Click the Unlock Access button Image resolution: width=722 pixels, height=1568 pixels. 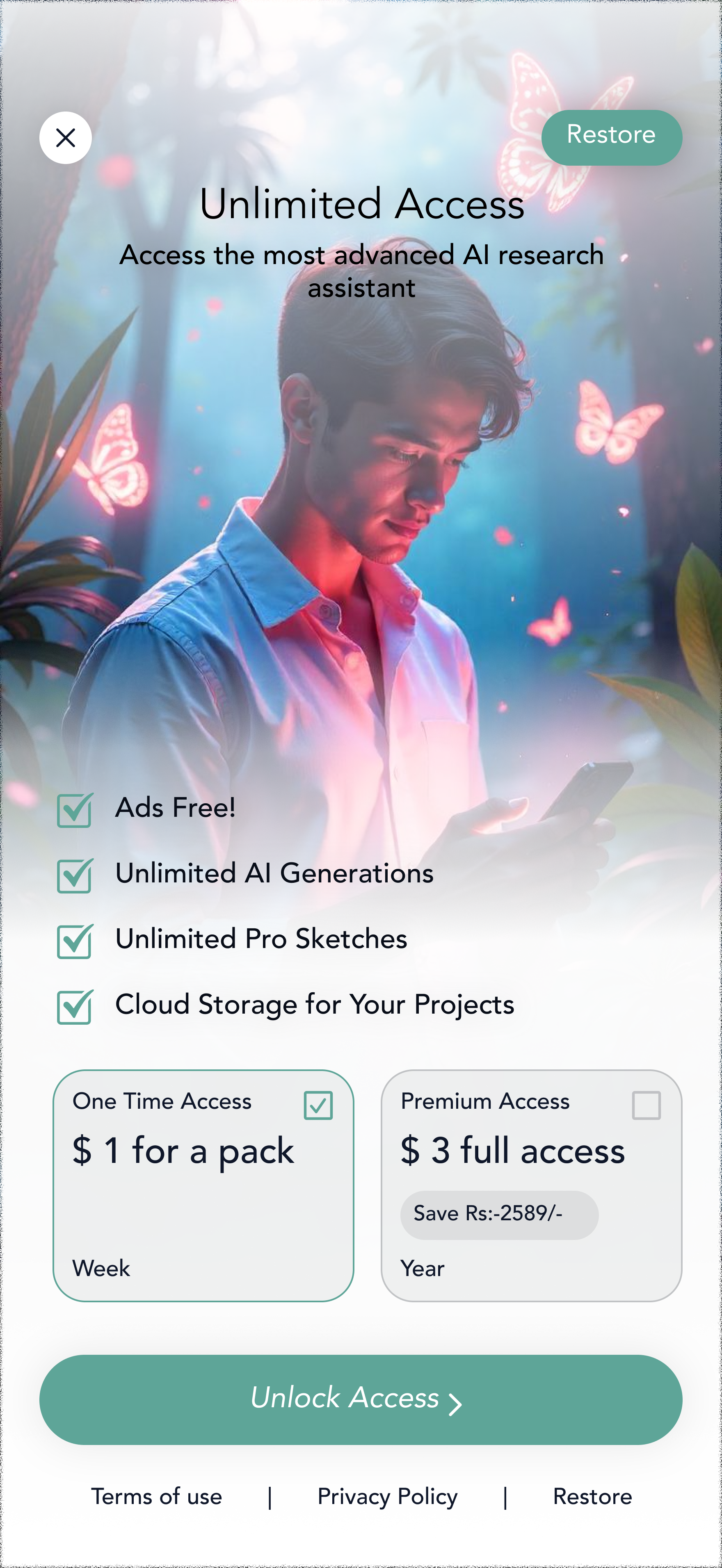point(361,1399)
